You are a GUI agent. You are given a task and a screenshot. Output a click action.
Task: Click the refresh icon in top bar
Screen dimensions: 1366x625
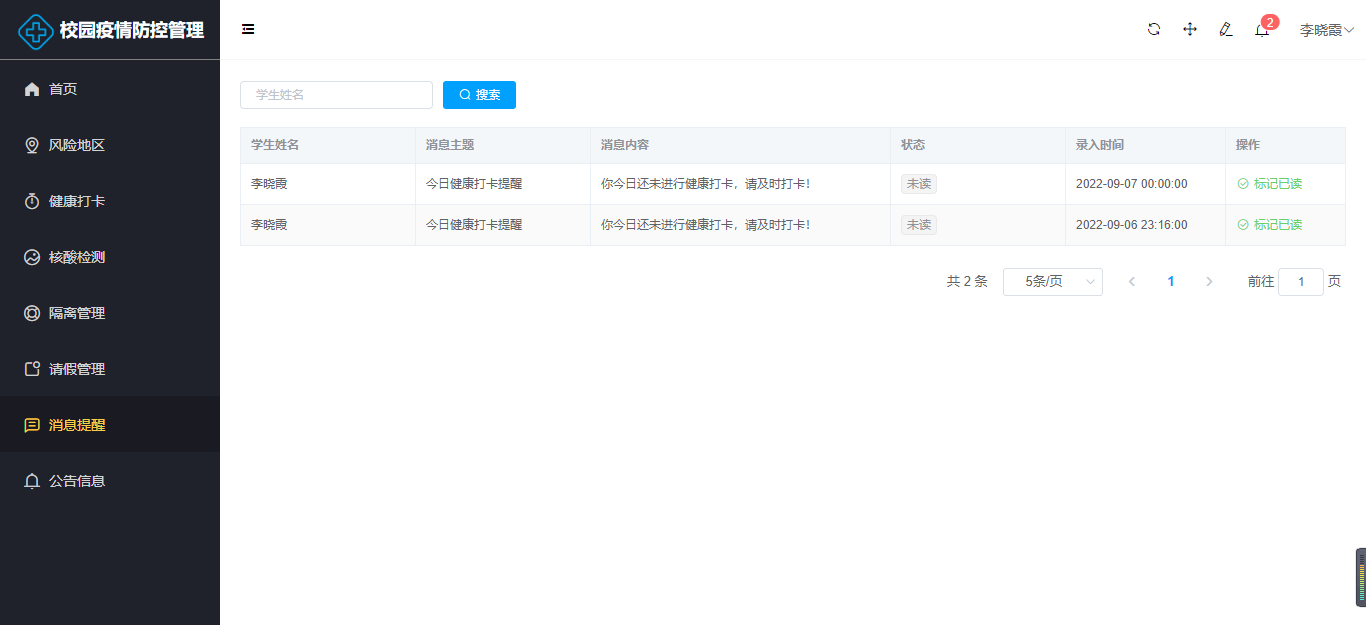click(x=1154, y=29)
